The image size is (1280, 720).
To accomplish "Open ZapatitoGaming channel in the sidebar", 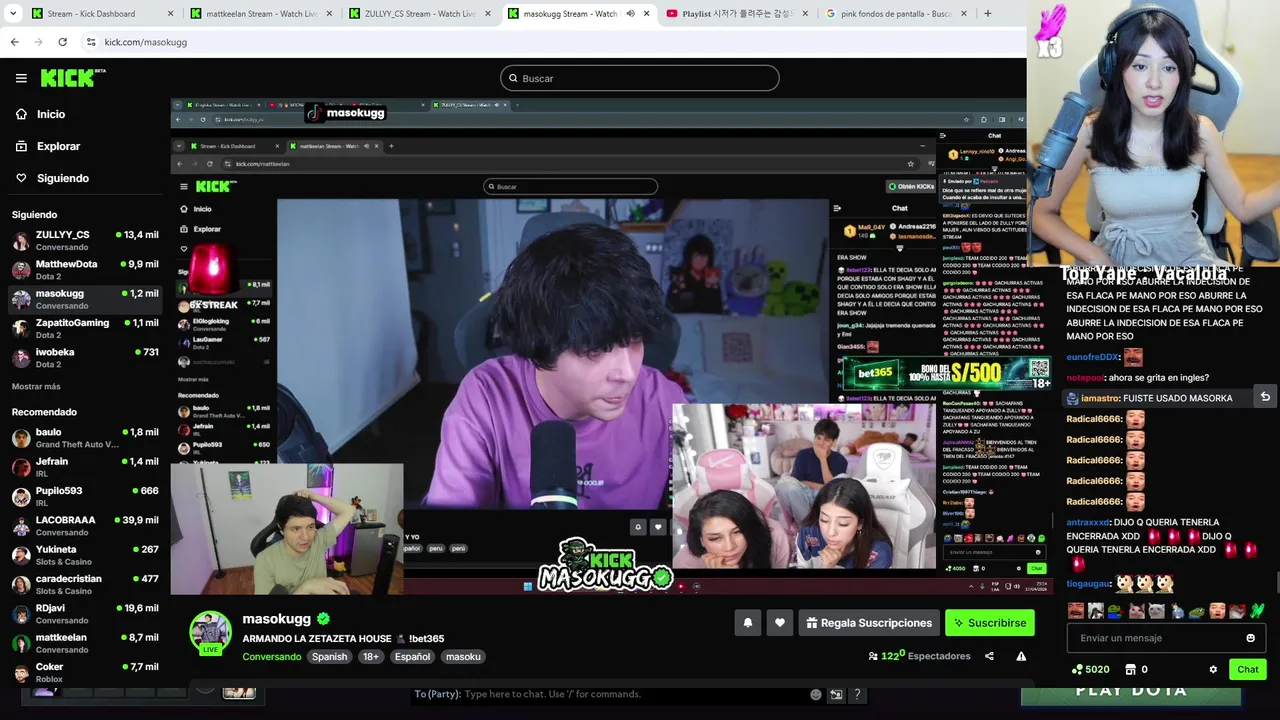I will [x=85, y=328].
